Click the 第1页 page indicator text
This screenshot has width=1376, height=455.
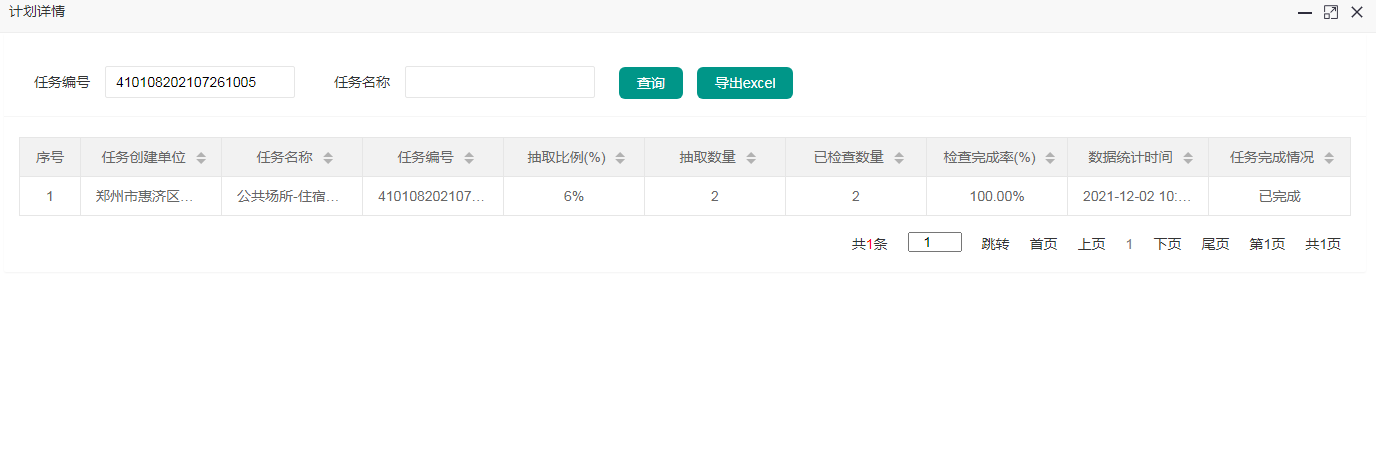pyautogui.click(x=1267, y=244)
